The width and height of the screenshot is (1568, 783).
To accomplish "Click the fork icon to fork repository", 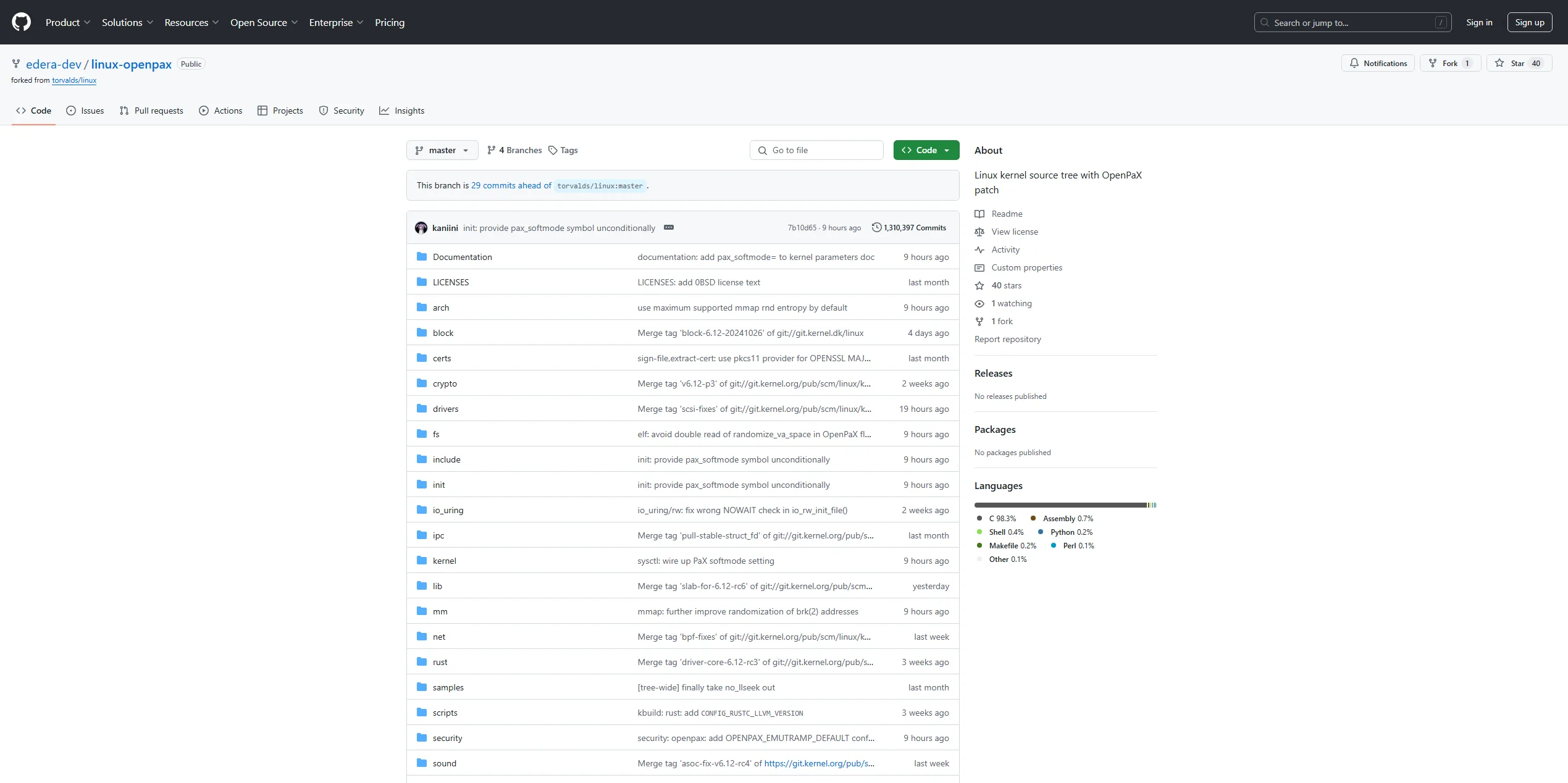I will click(1433, 62).
